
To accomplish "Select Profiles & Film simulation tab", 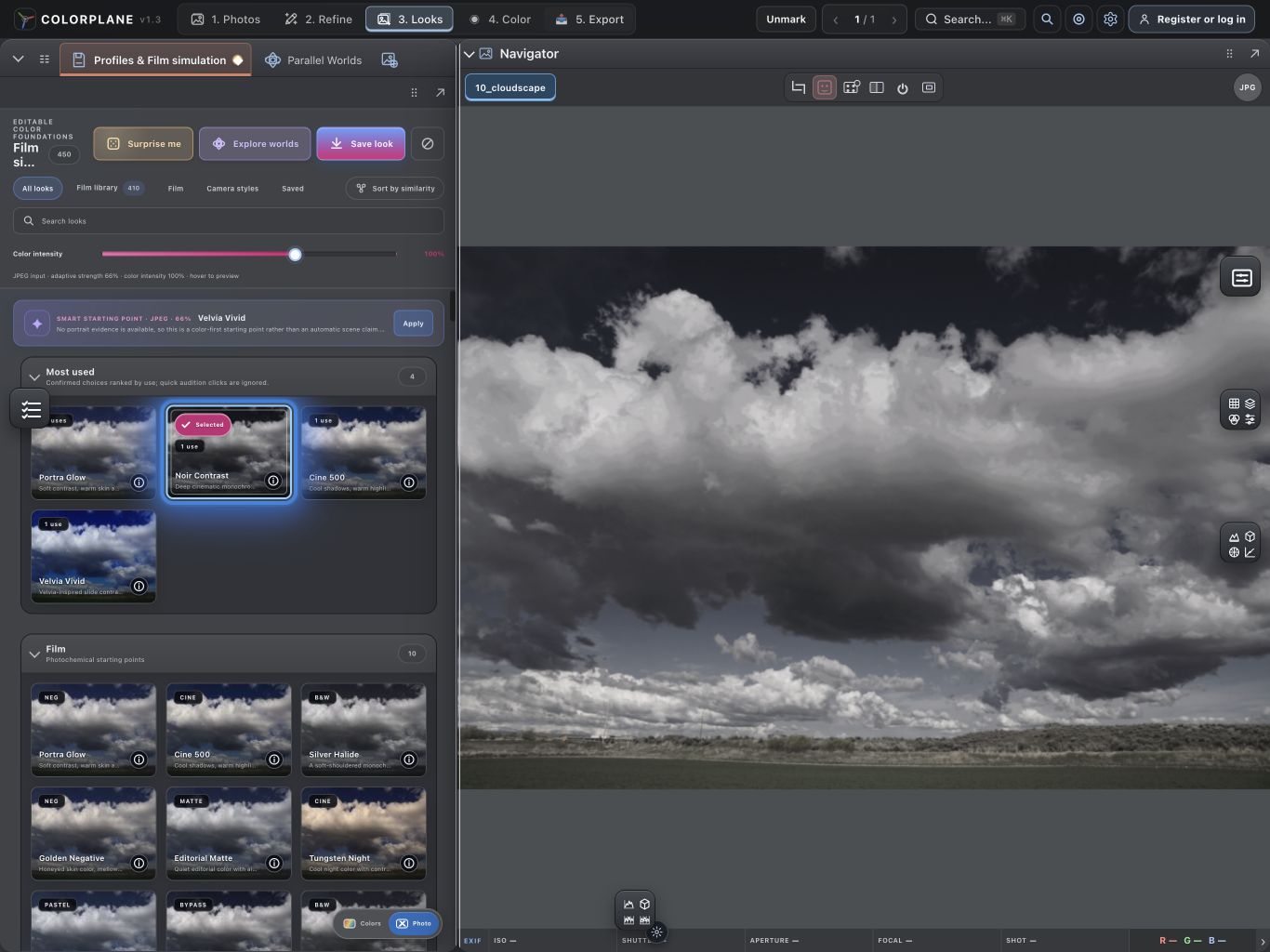I will pos(156,60).
